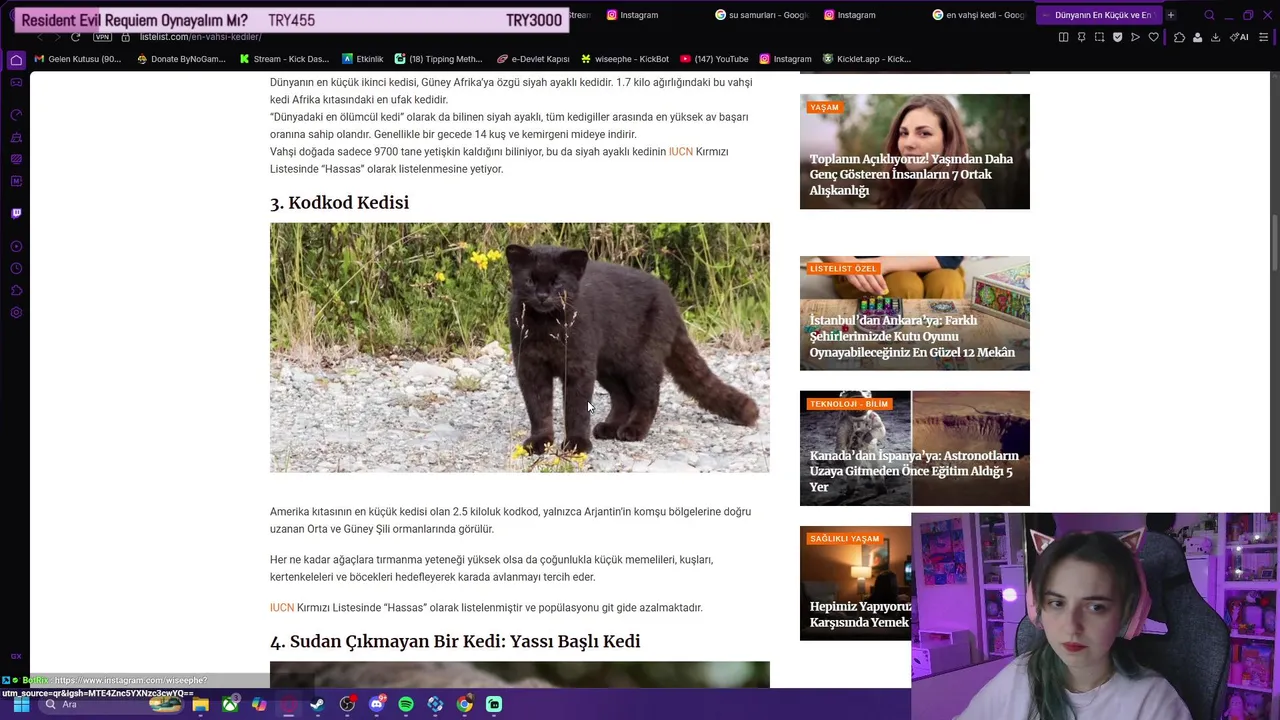Open the AI assistant toolbar button

(x=1239, y=37)
